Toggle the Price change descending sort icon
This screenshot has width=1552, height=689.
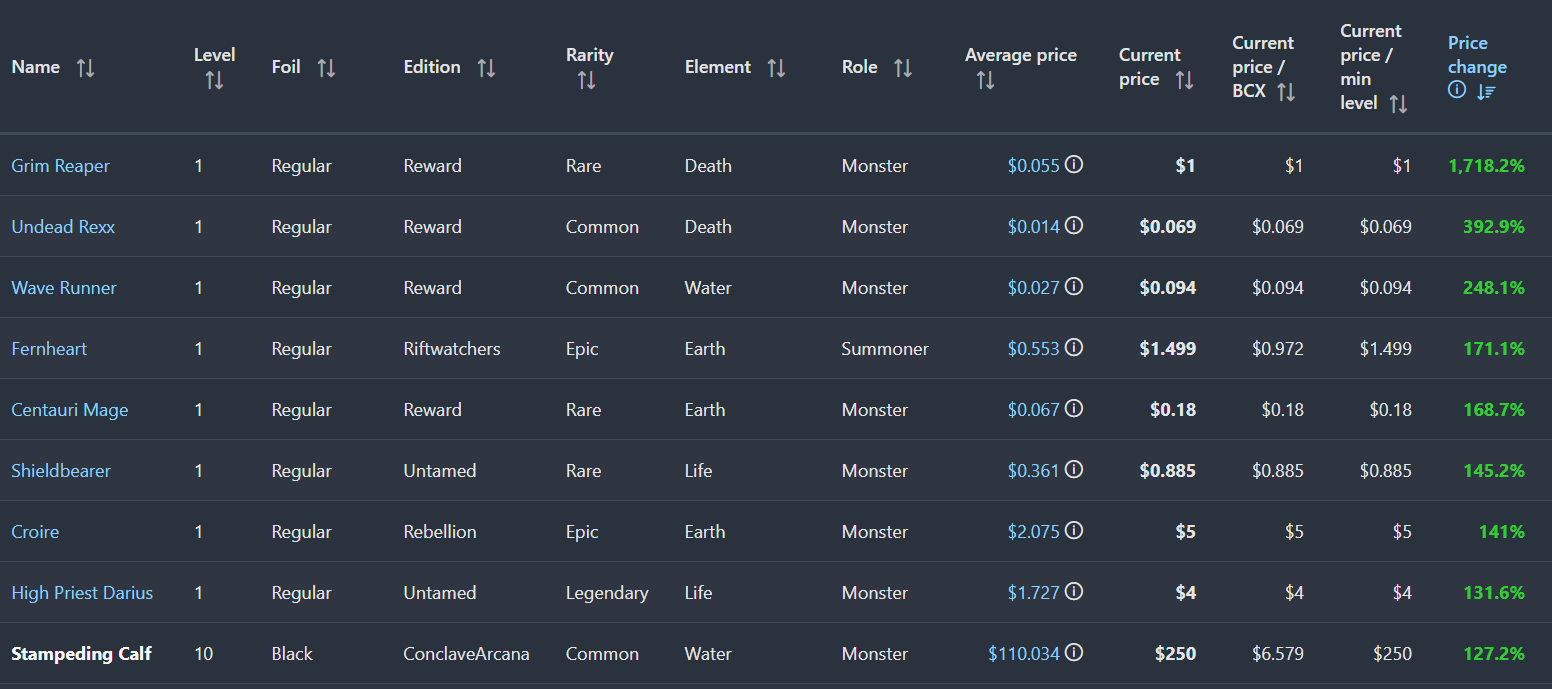click(1486, 91)
